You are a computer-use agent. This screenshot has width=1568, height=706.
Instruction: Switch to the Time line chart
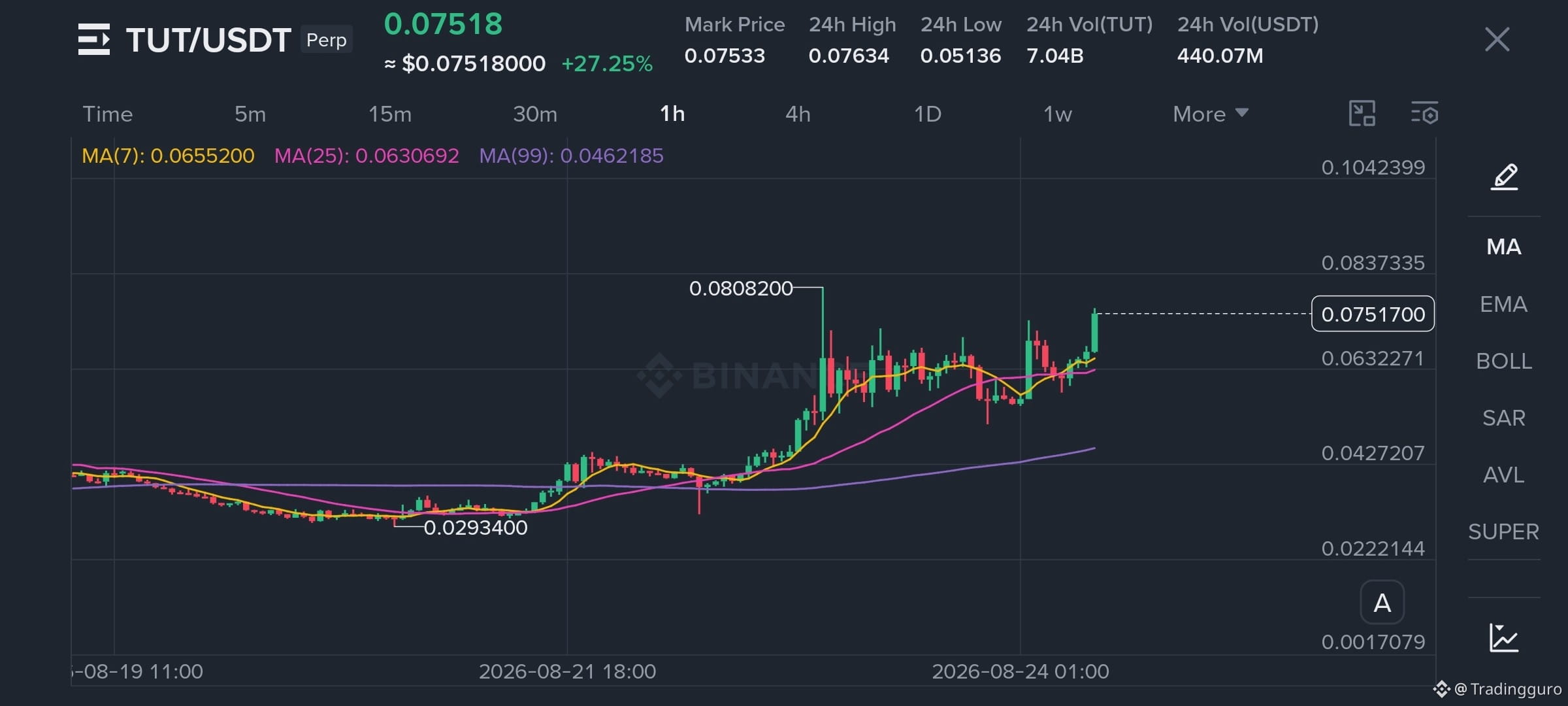(x=108, y=114)
